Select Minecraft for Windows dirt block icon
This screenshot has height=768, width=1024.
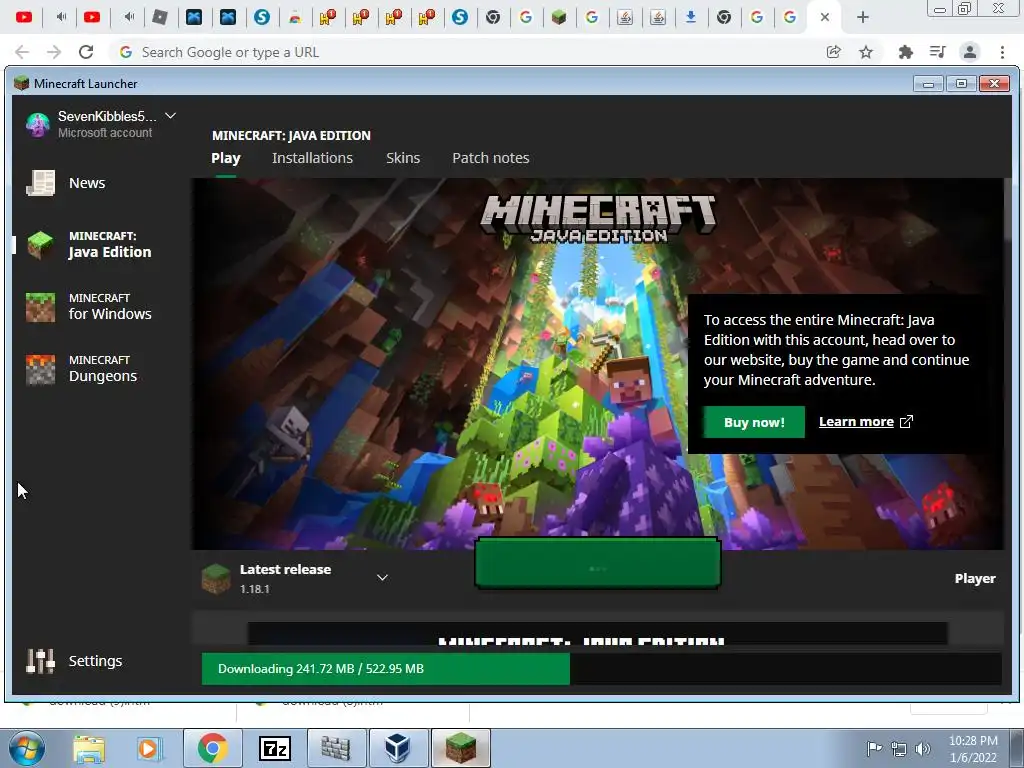coord(40,307)
